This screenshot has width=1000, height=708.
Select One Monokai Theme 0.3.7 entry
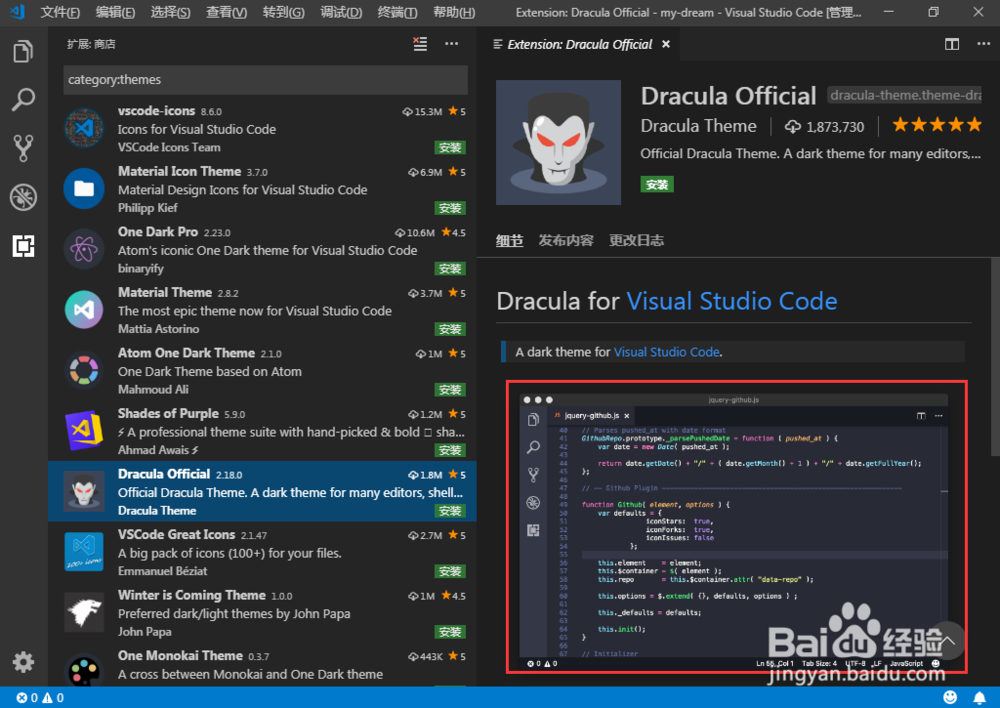coord(262,670)
